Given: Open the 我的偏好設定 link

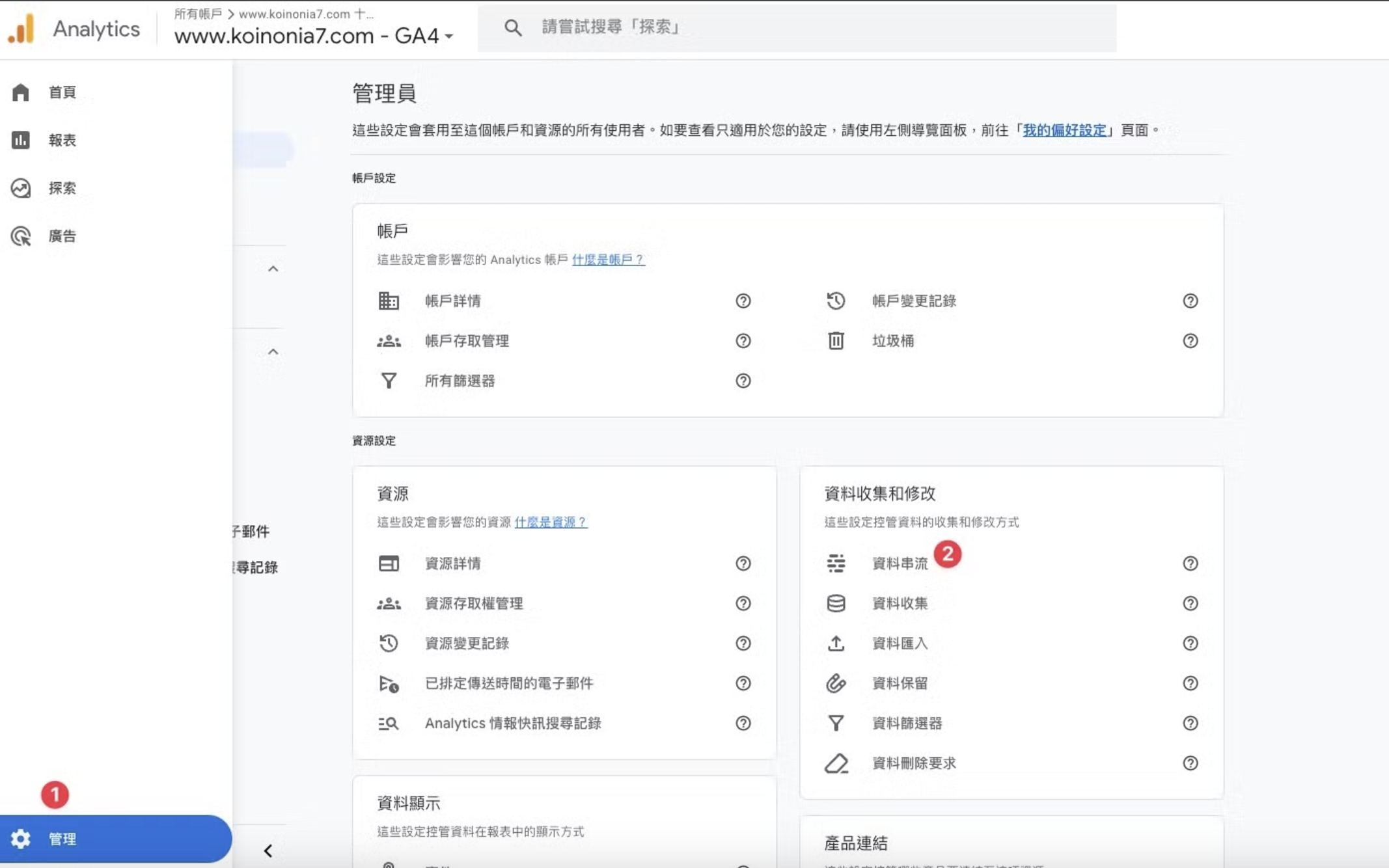Looking at the screenshot, I should pos(1064,130).
